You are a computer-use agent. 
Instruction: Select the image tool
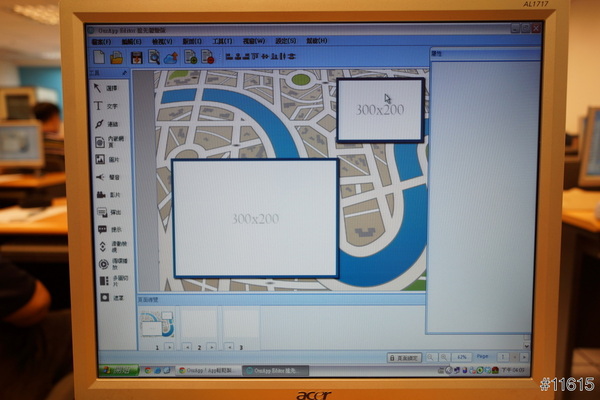click(x=107, y=159)
